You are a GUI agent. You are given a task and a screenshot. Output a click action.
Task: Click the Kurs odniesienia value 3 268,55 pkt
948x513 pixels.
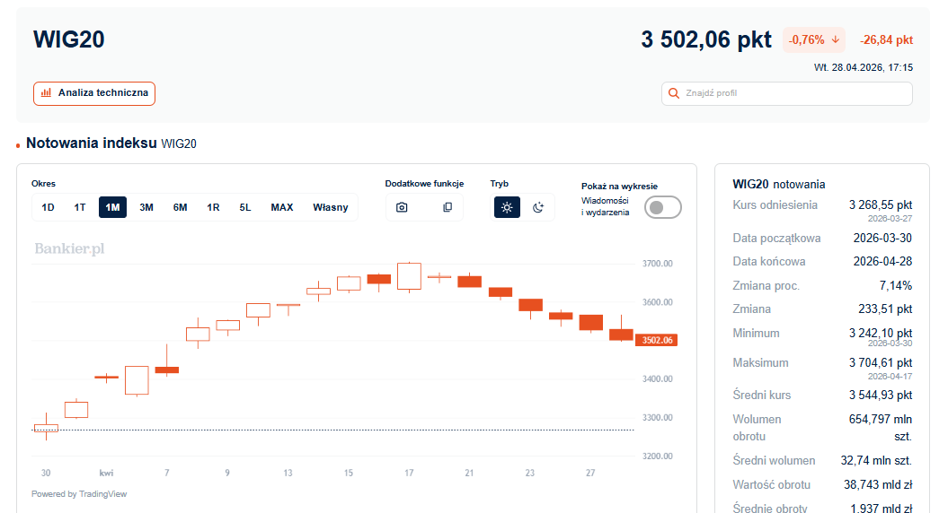880,205
